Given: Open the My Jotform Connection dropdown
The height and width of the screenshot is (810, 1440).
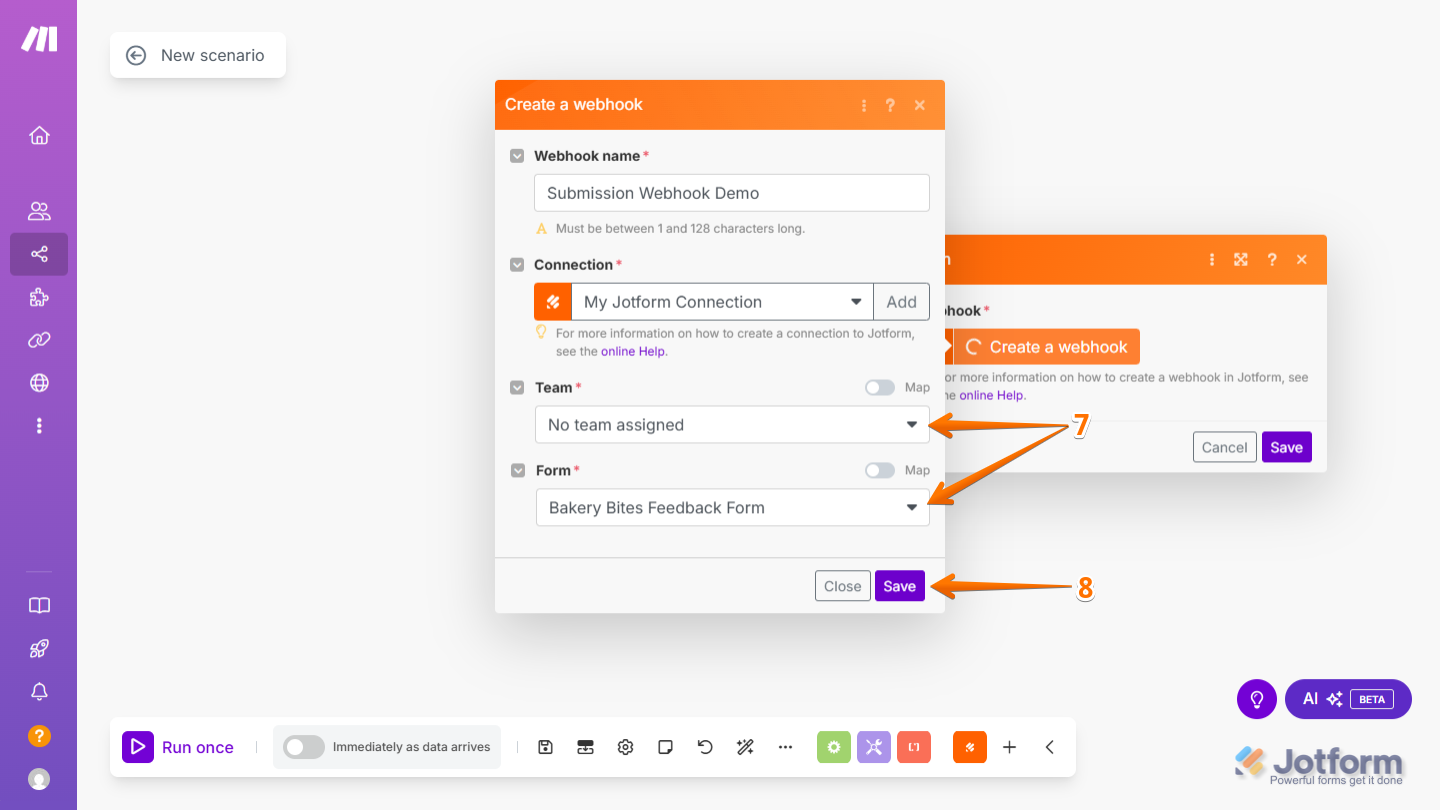Looking at the screenshot, I should [x=720, y=301].
